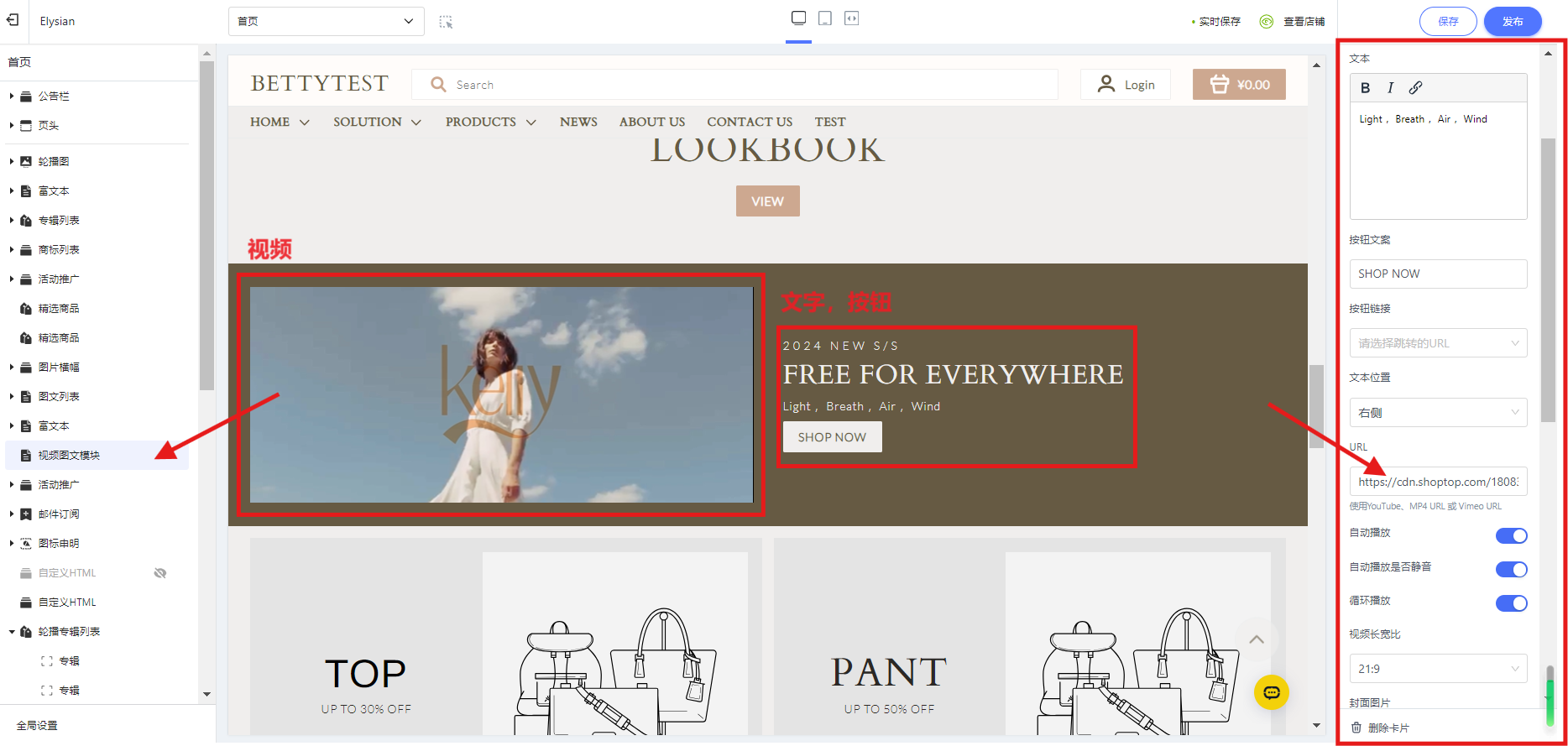Click the Bold formatting icon
This screenshot has height=746, width=1568.
pos(1365,88)
